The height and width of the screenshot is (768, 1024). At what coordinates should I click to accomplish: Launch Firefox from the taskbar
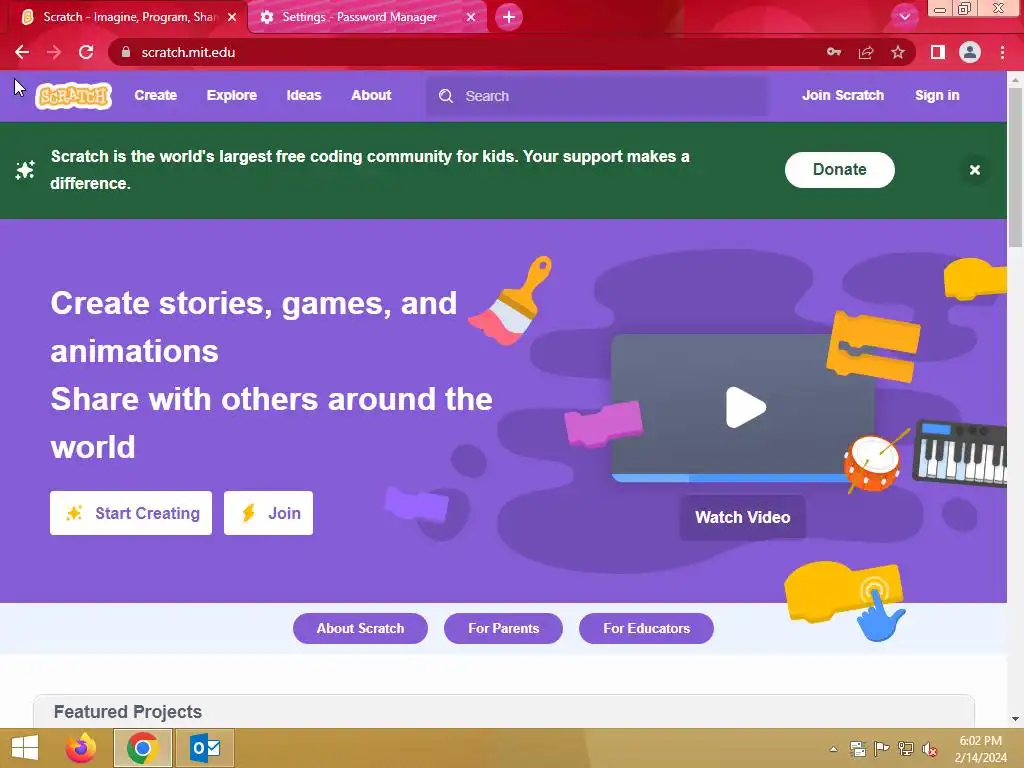[81, 748]
